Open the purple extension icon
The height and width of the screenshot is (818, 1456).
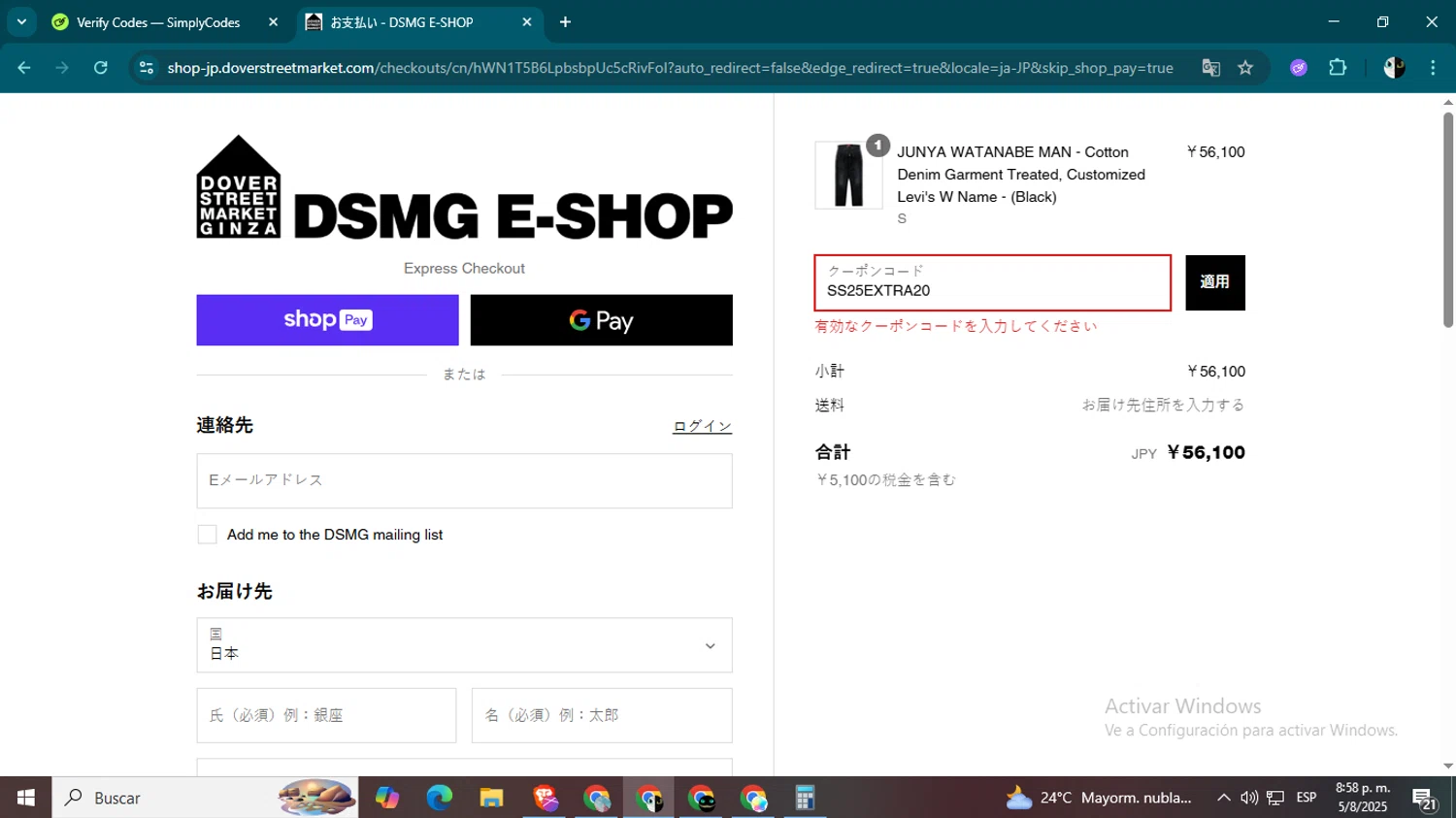point(1299,68)
